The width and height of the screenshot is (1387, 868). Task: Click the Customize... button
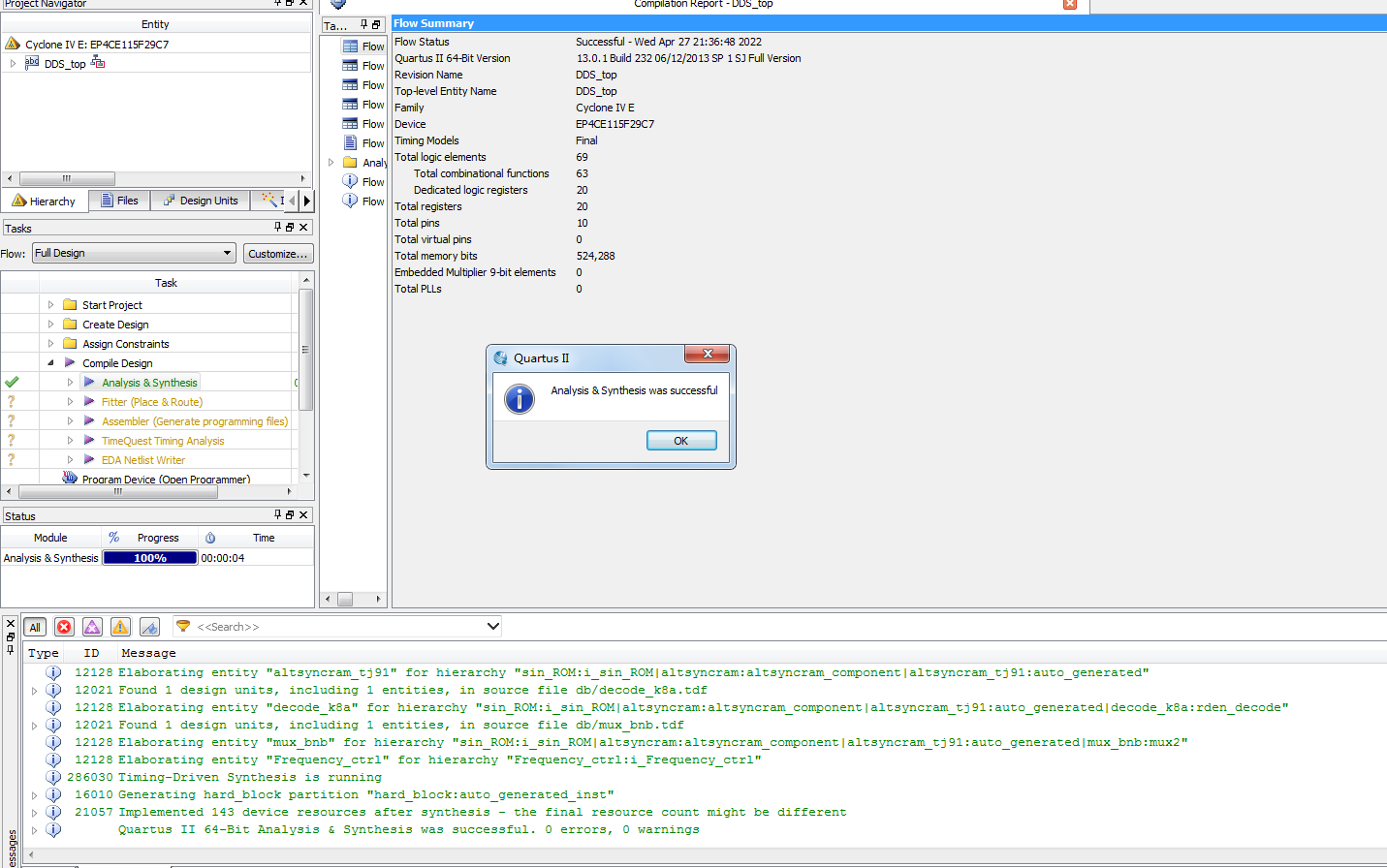click(277, 254)
